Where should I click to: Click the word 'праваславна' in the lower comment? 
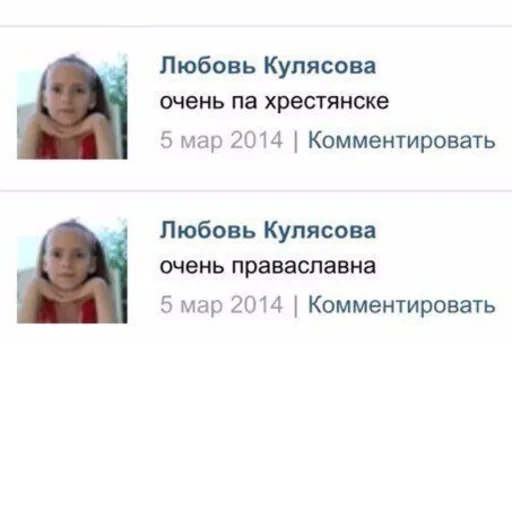click(x=304, y=267)
